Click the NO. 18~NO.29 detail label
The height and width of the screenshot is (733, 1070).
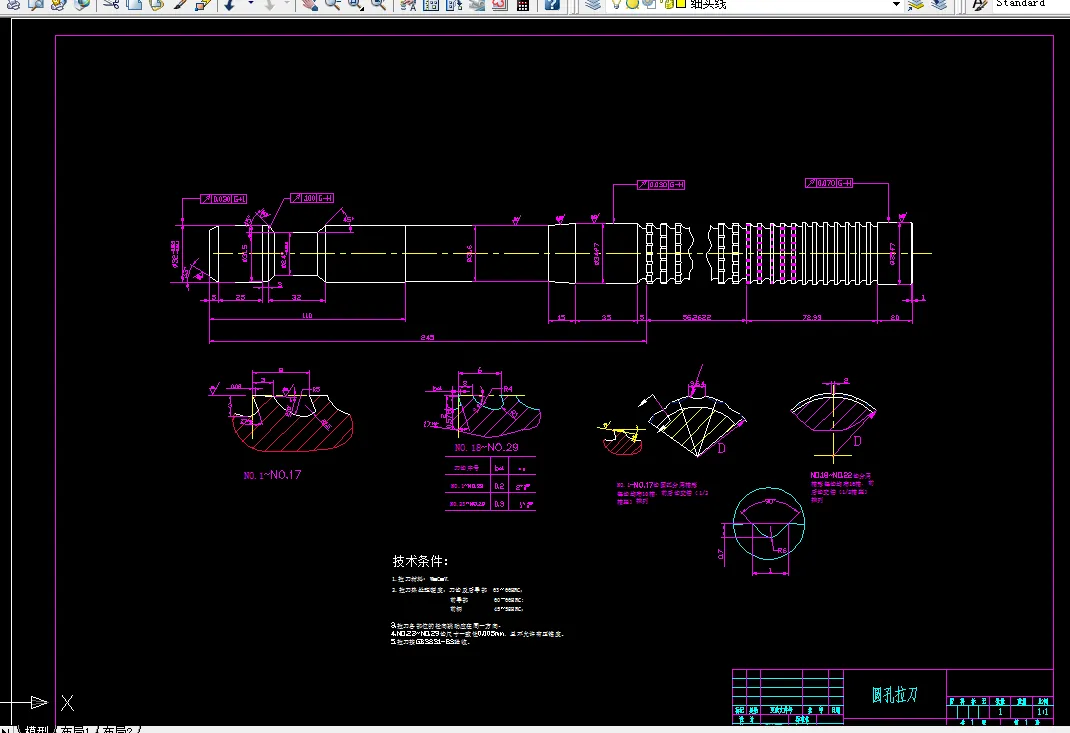[x=486, y=447]
